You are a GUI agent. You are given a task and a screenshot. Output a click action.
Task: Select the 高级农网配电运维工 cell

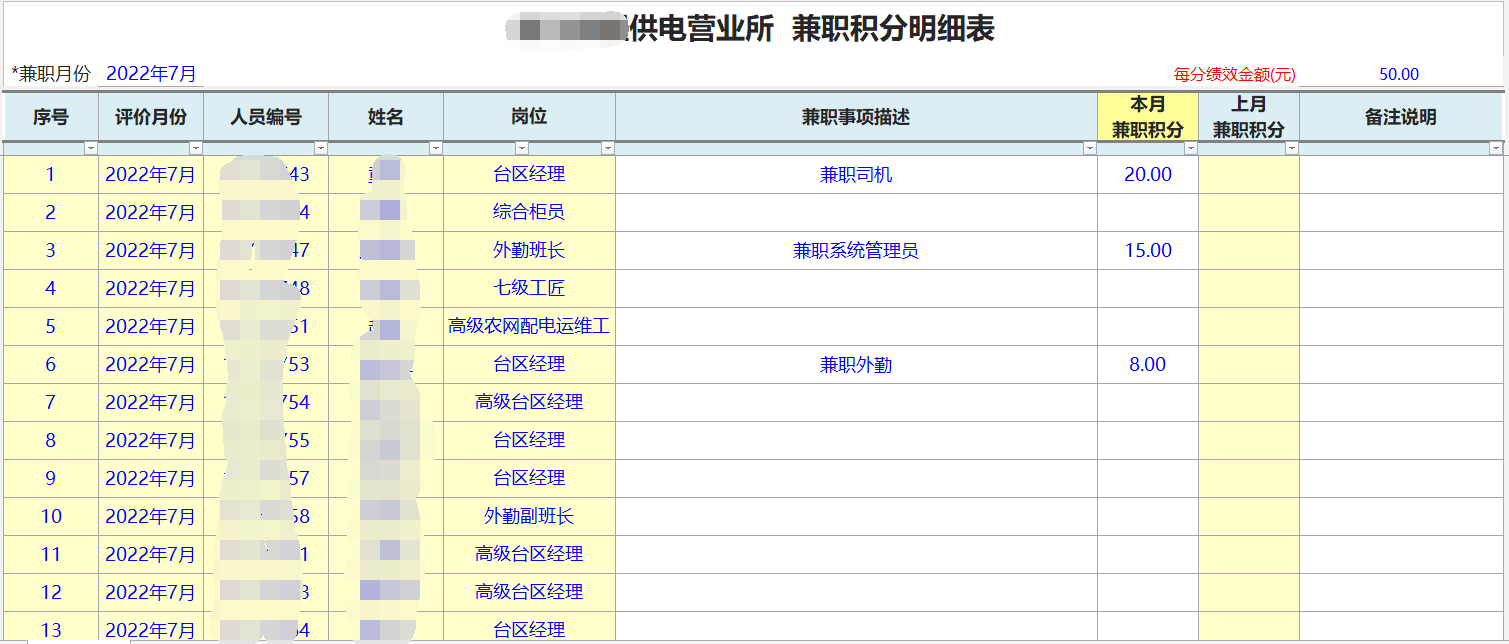pyautogui.click(x=529, y=327)
